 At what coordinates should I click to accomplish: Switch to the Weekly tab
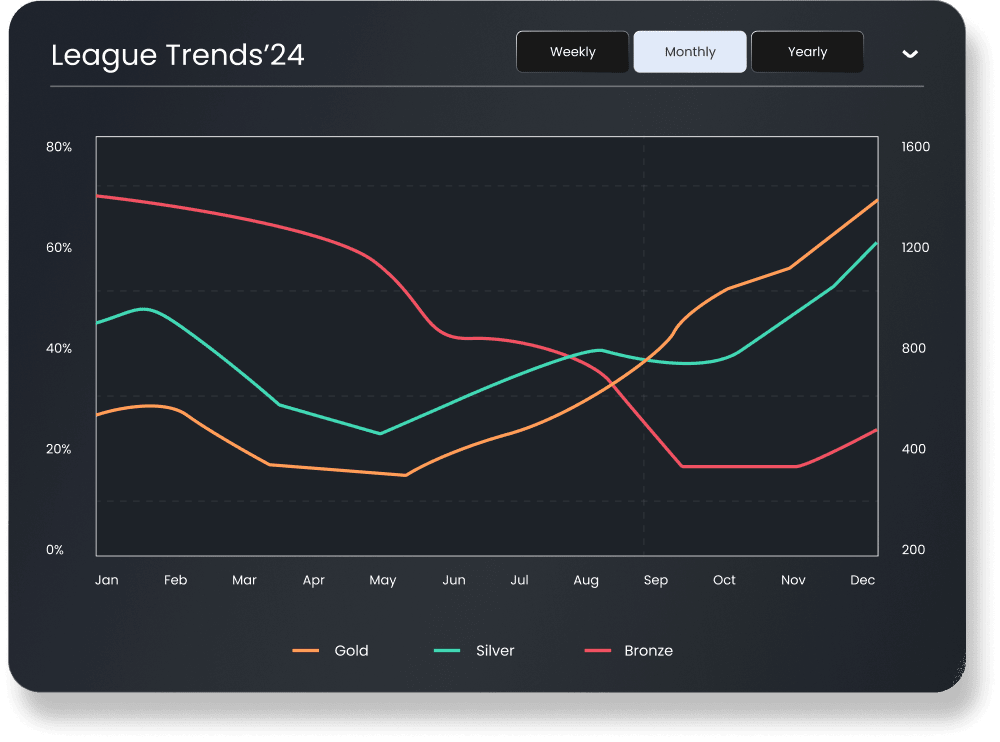(x=572, y=51)
